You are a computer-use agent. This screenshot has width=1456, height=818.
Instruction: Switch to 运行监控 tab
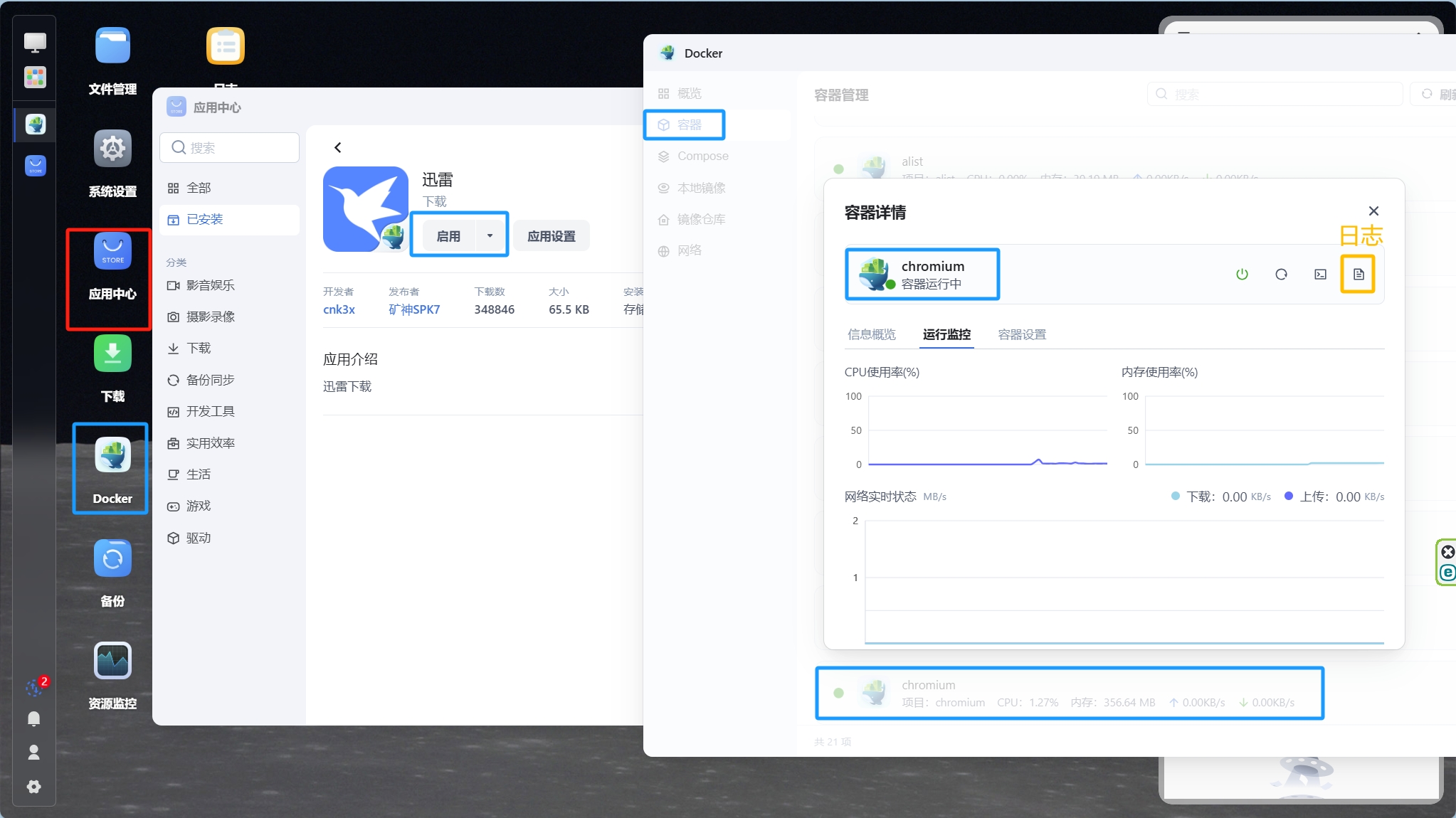[946, 334]
